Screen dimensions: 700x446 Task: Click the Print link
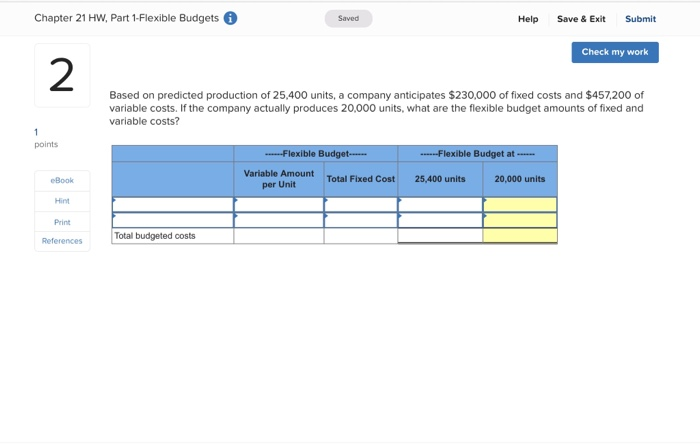tap(62, 222)
